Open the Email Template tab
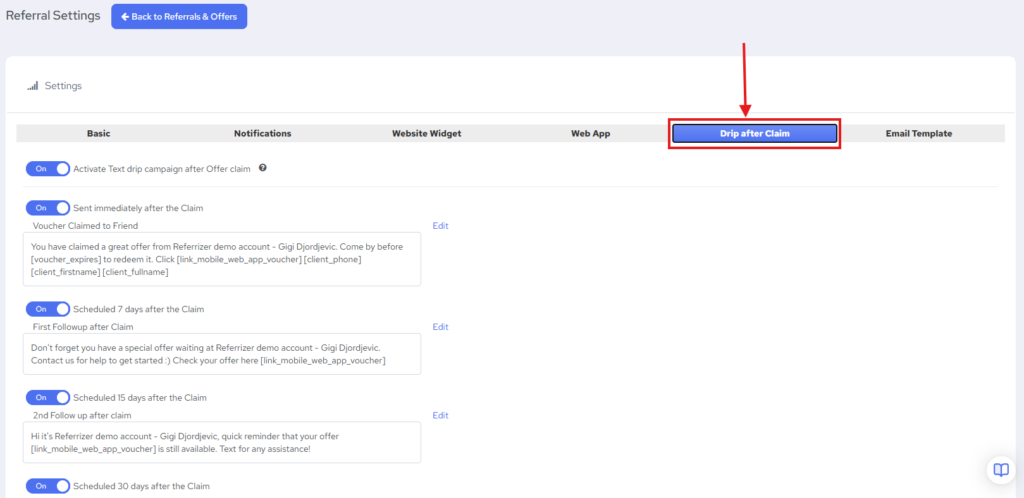Screen dimensions: 1024x498 (918, 133)
